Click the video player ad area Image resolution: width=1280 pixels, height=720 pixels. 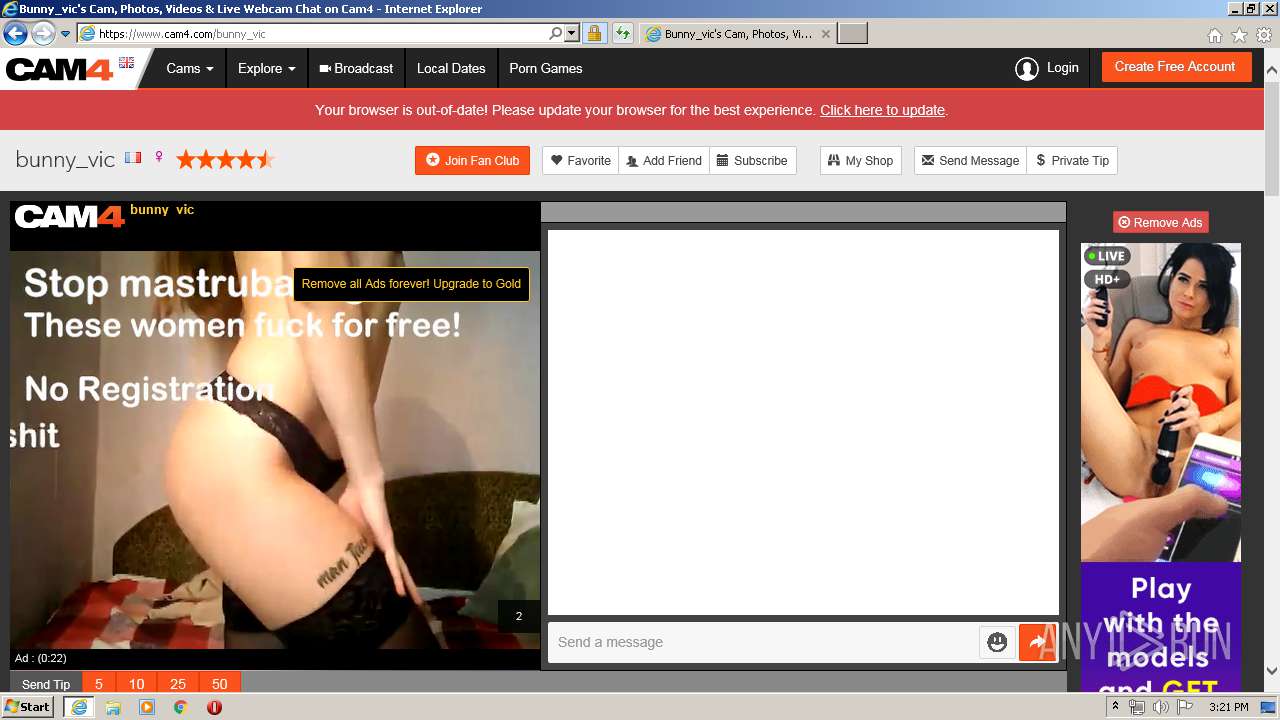(275, 450)
